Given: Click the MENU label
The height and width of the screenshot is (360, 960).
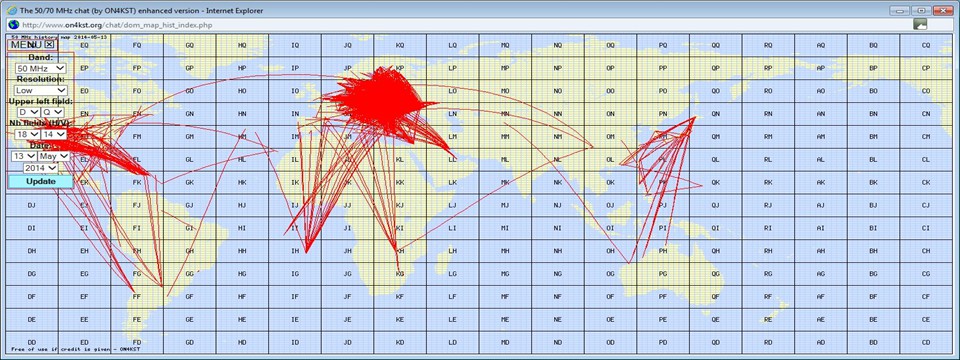Looking at the screenshot, I should [x=26, y=45].
